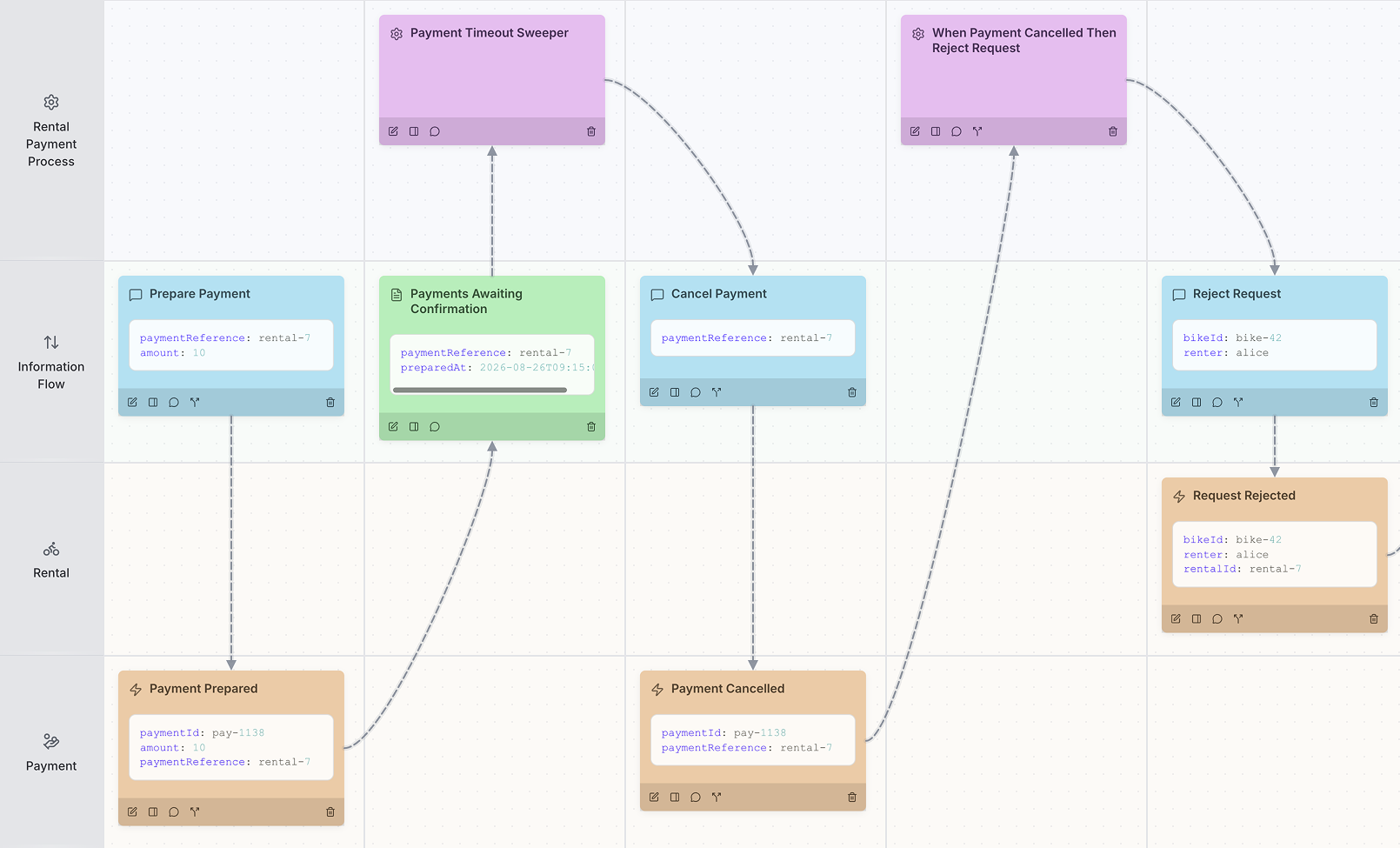Click the Payment lane icon

[51, 742]
